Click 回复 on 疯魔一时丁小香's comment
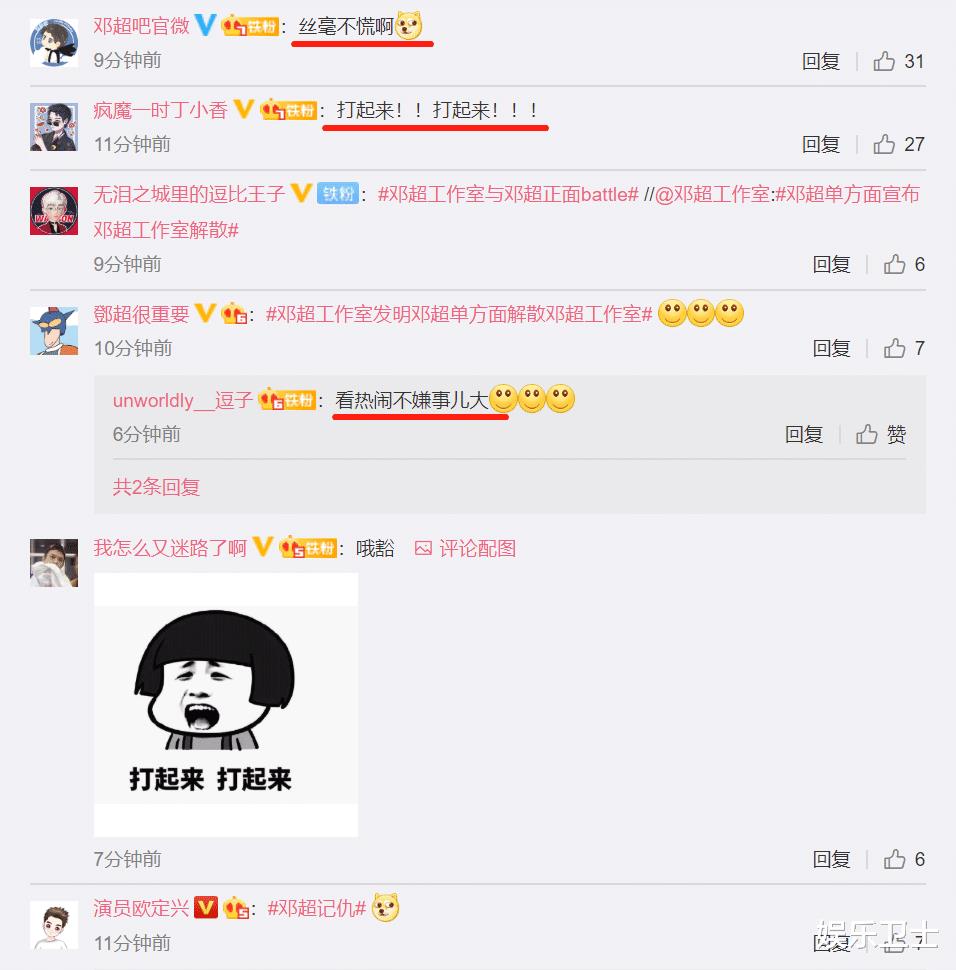Image resolution: width=956 pixels, height=970 pixels. [x=820, y=144]
